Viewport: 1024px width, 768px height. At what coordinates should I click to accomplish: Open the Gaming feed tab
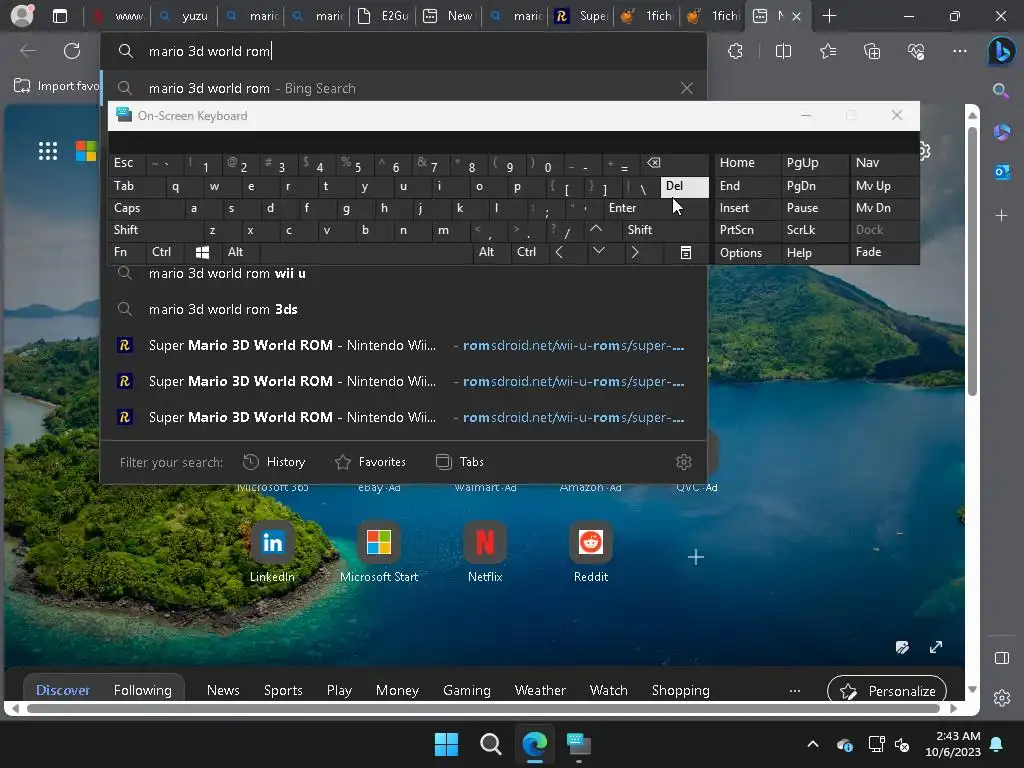[x=466, y=690]
